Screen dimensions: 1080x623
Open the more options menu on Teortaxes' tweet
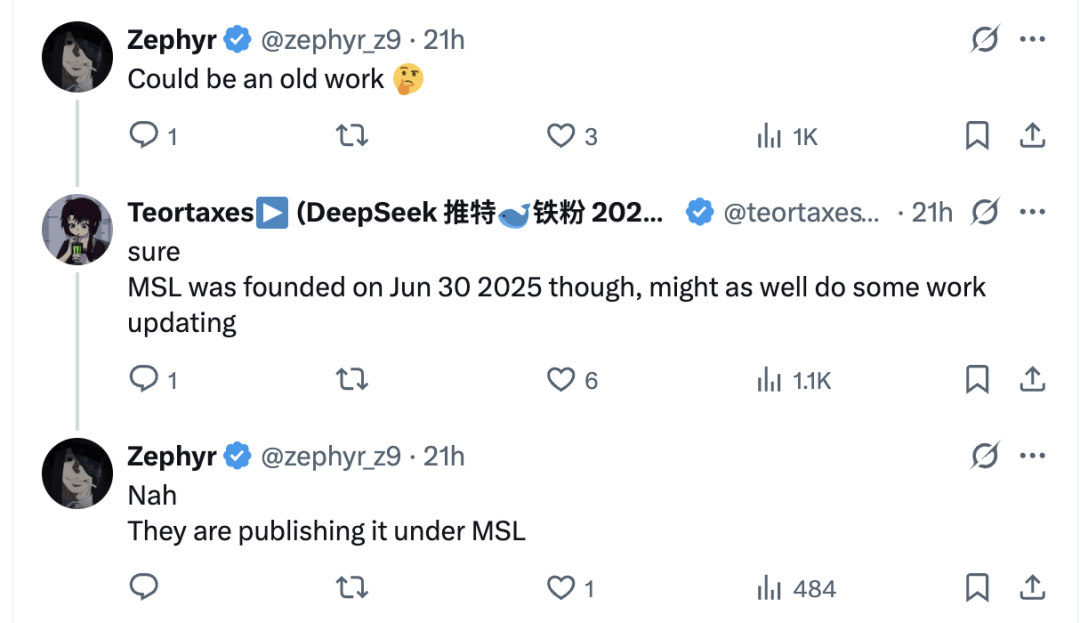1033,213
